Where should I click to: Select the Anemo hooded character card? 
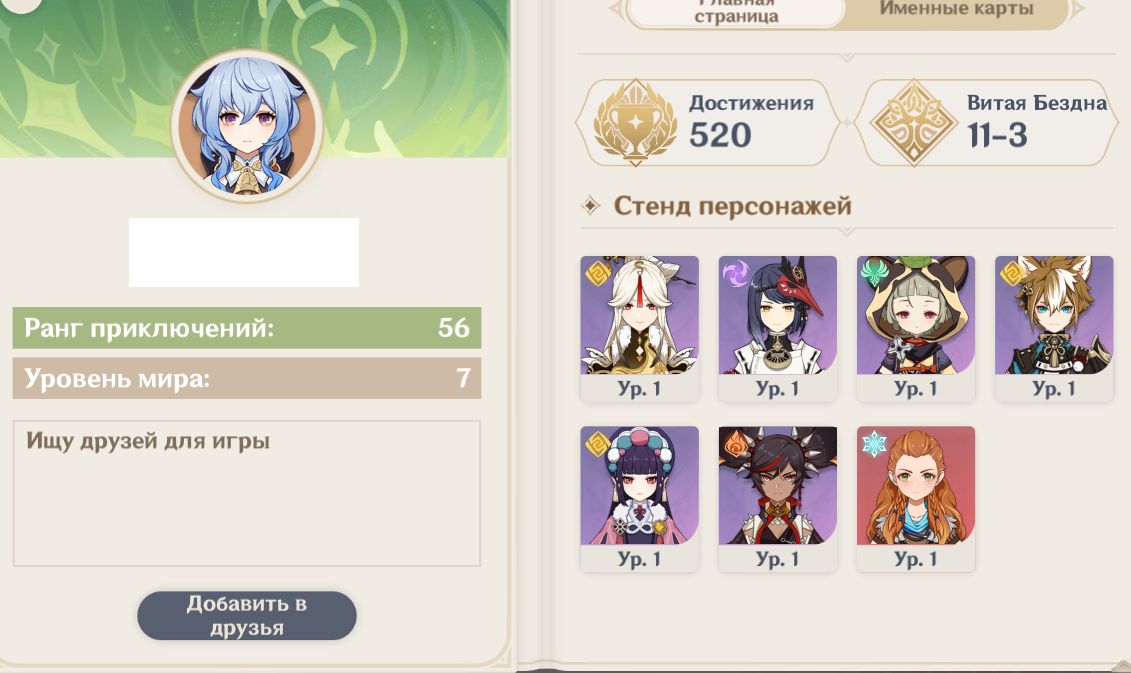pyautogui.click(x=916, y=328)
